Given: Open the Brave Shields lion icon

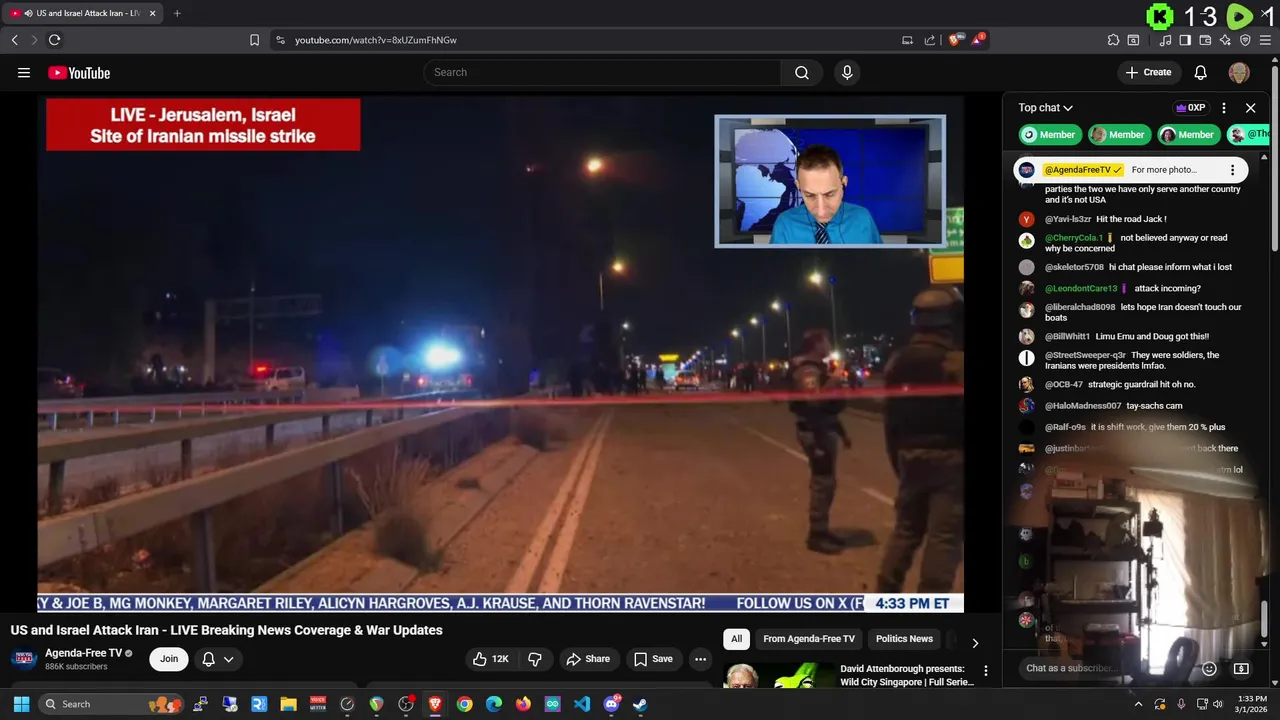Looking at the screenshot, I should (x=955, y=40).
